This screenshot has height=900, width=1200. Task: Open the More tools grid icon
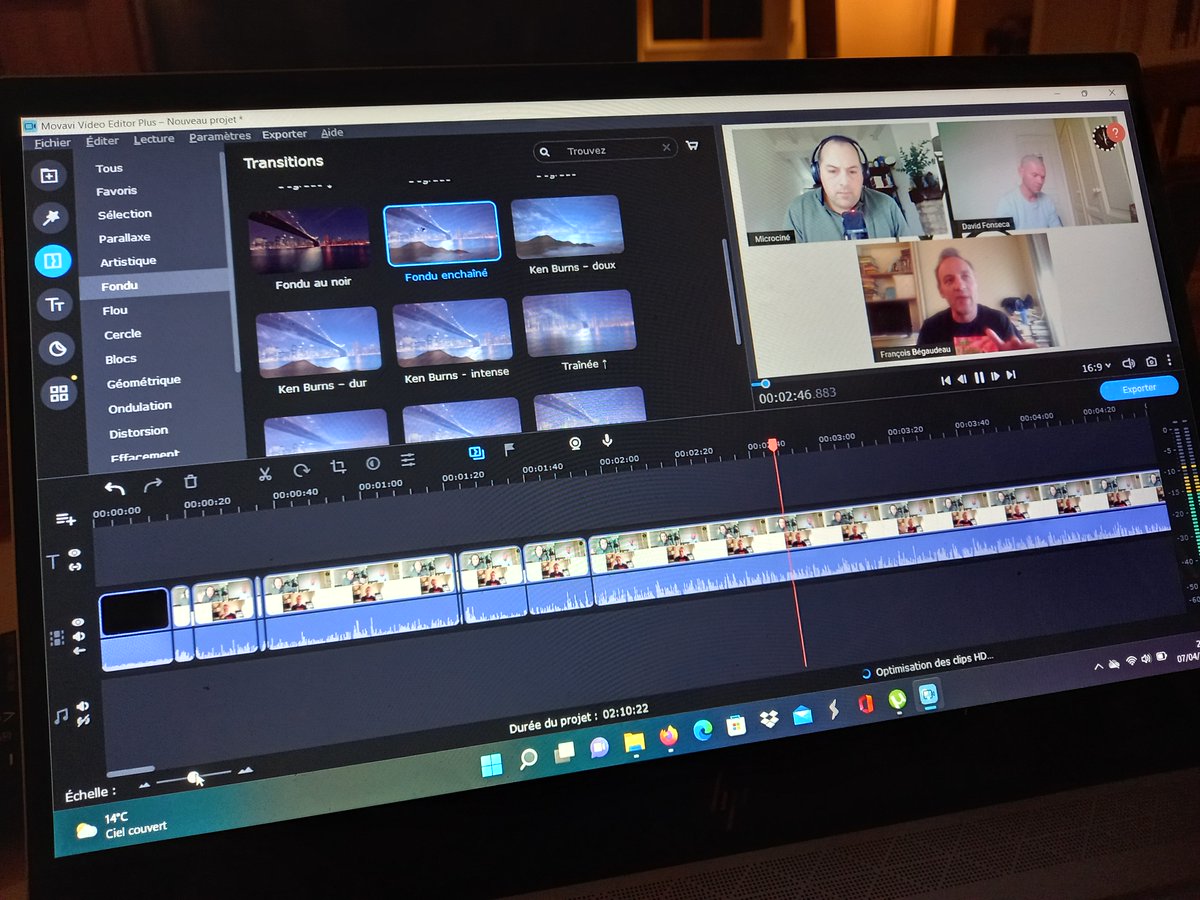pyautogui.click(x=59, y=393)
